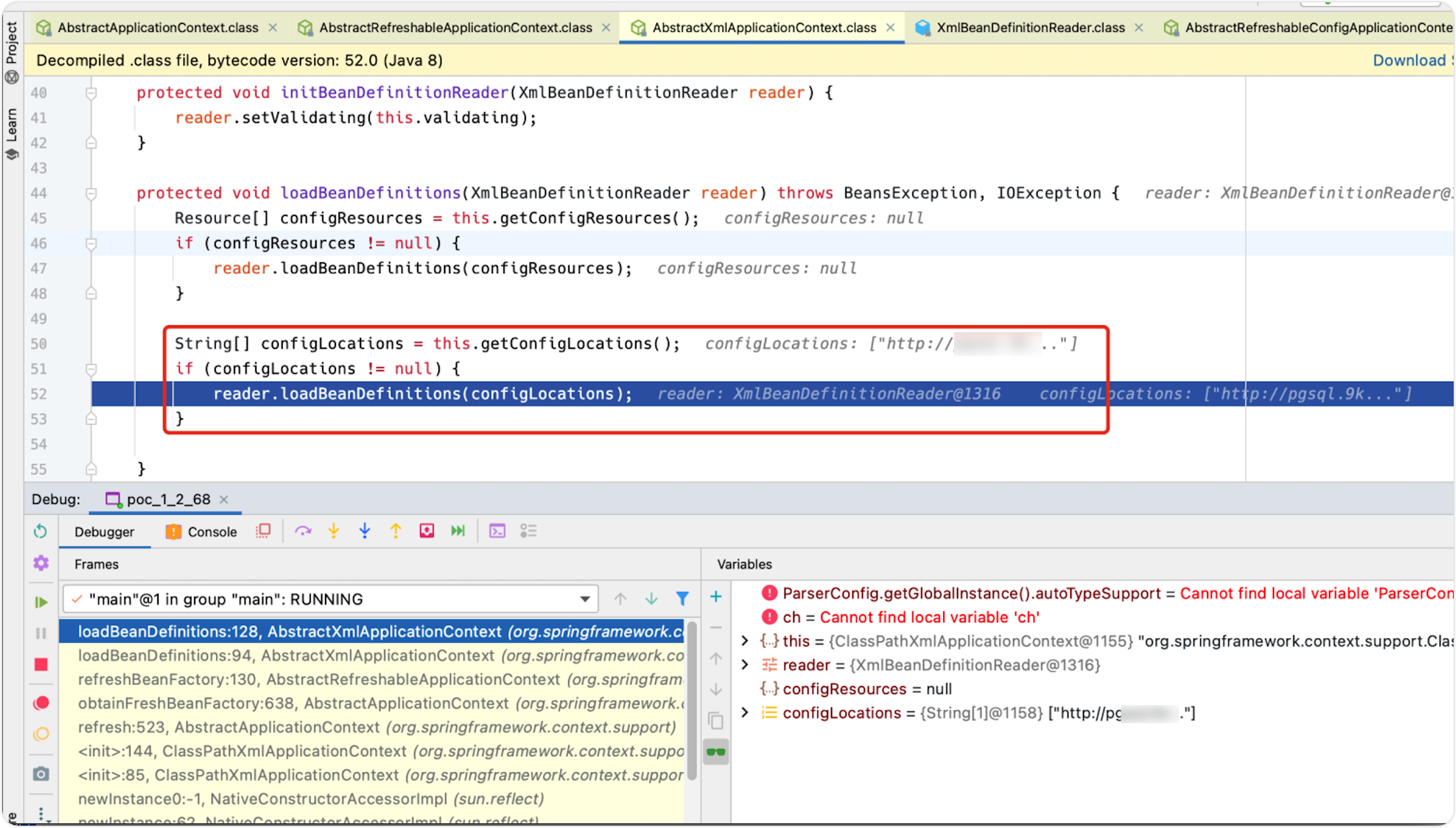This screenshot has width=1456, height=828.
Task: Move to next frame down arrow
Action: click(651, 599)
